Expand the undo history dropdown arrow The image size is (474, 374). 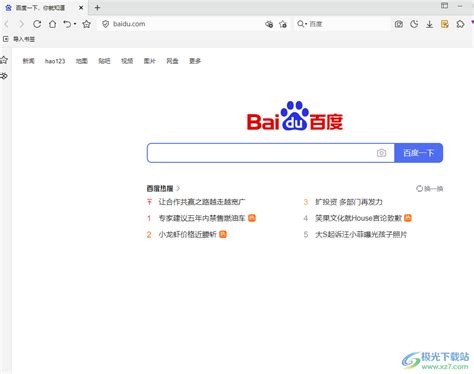75,24
